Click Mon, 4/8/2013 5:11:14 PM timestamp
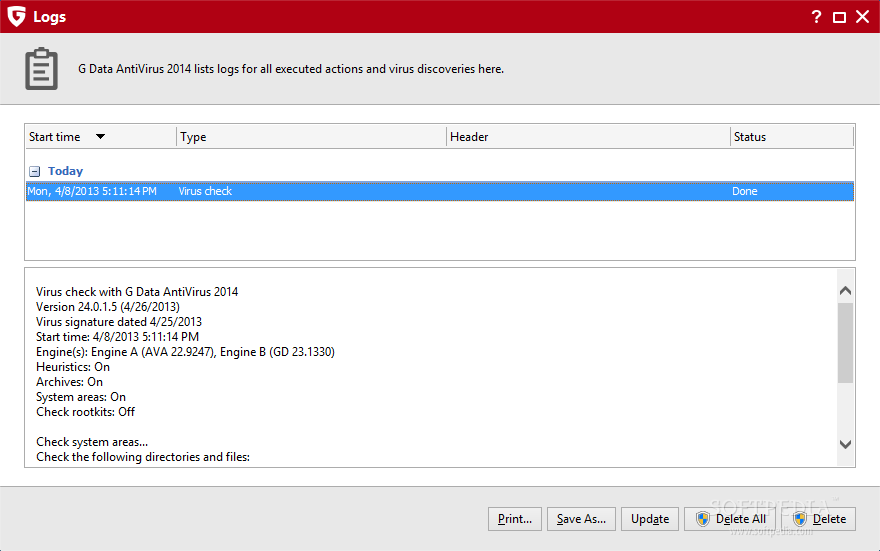Image resolution: width=880 pixels, height=551 pixels. point(92,191)
